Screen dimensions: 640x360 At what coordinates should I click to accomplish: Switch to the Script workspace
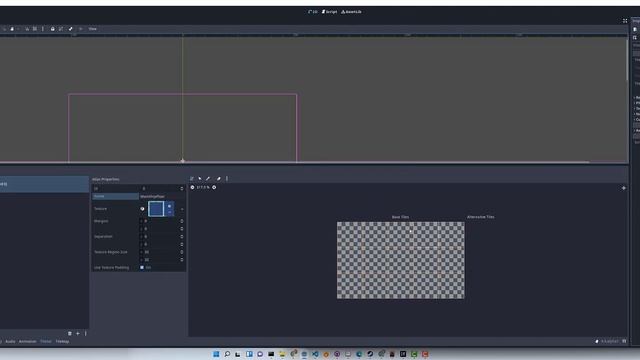pos(330,12)
